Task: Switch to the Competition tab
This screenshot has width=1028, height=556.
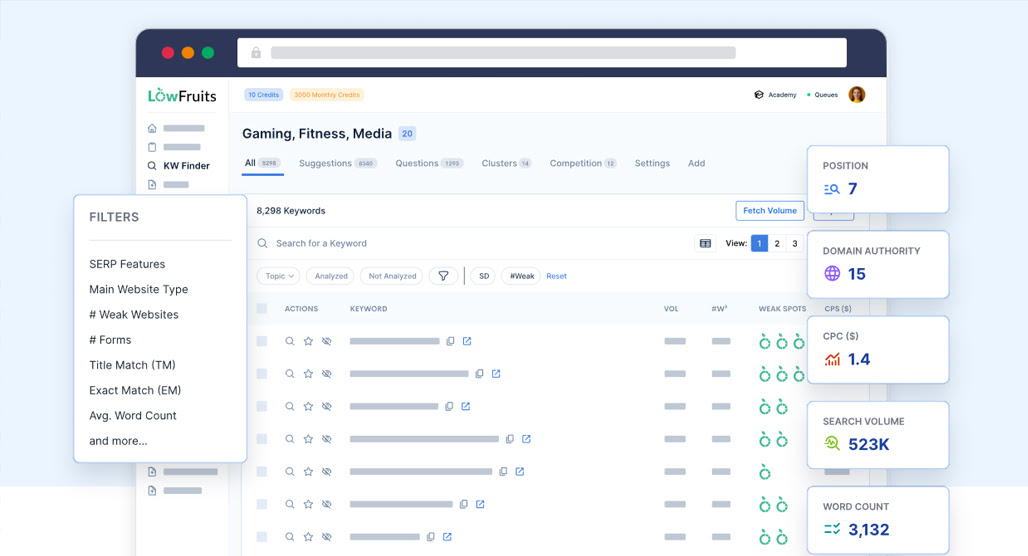Action: click(x=583, y=163)
